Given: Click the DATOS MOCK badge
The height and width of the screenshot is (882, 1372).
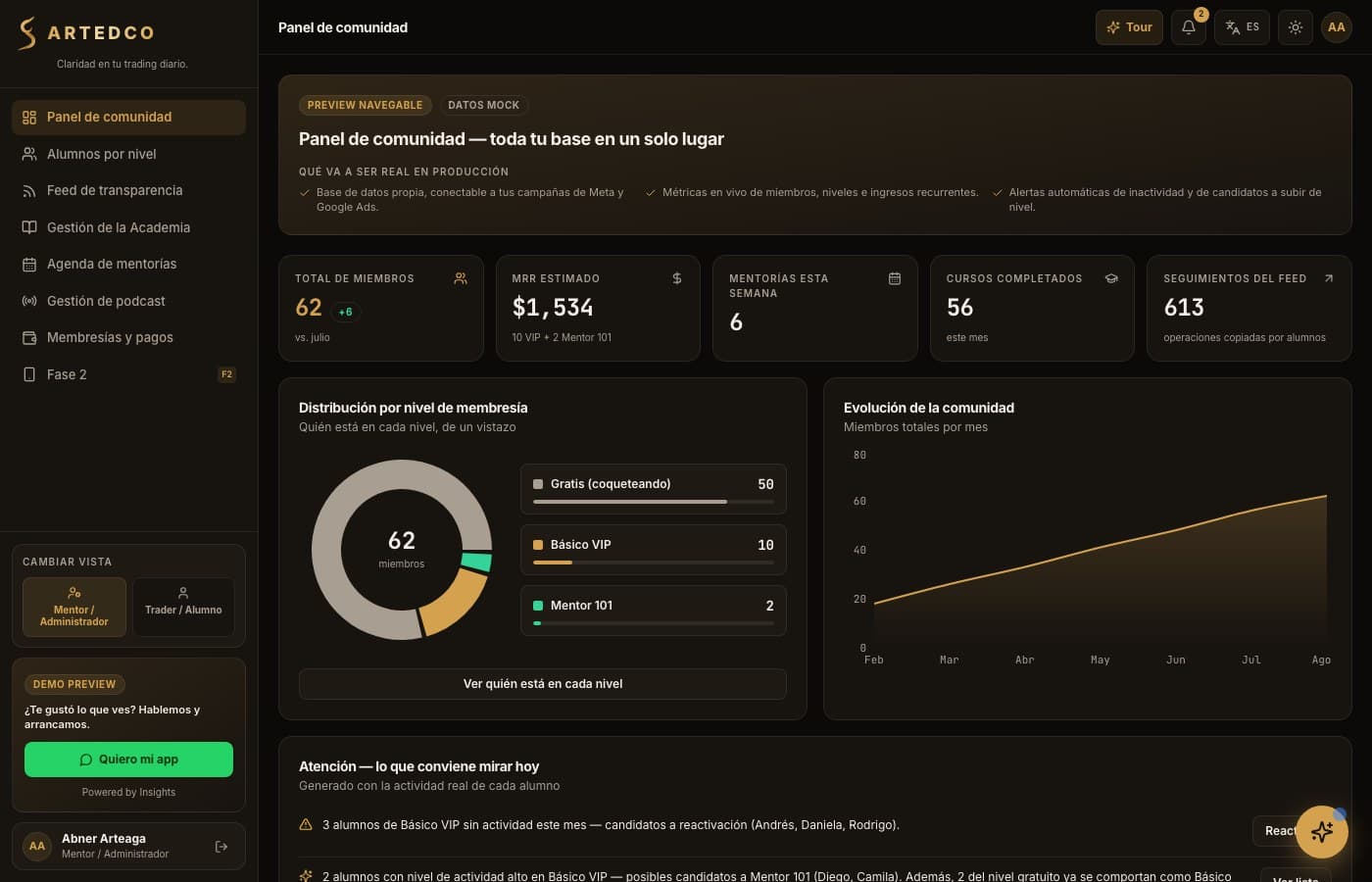Looking at the screenshot, I should click(x=483, y=105).
